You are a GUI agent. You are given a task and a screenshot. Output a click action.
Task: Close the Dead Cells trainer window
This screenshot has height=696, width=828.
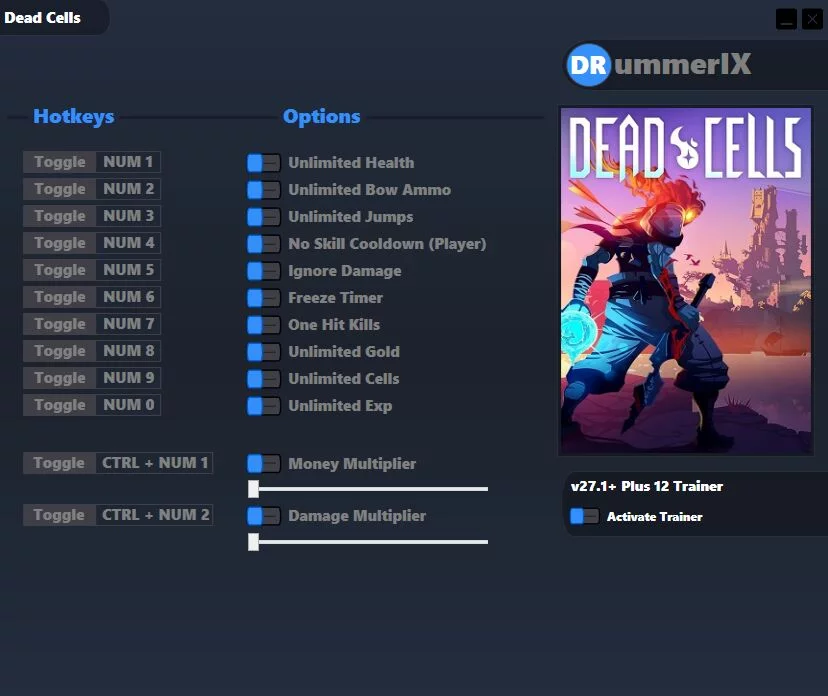(x=812, y=20)
